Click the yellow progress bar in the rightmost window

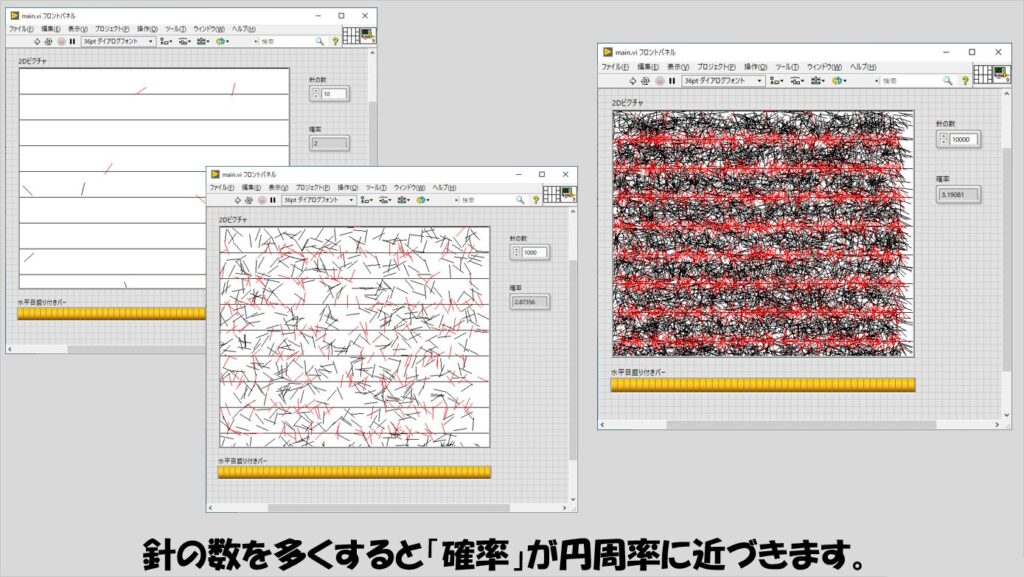(x=762, y=385)
